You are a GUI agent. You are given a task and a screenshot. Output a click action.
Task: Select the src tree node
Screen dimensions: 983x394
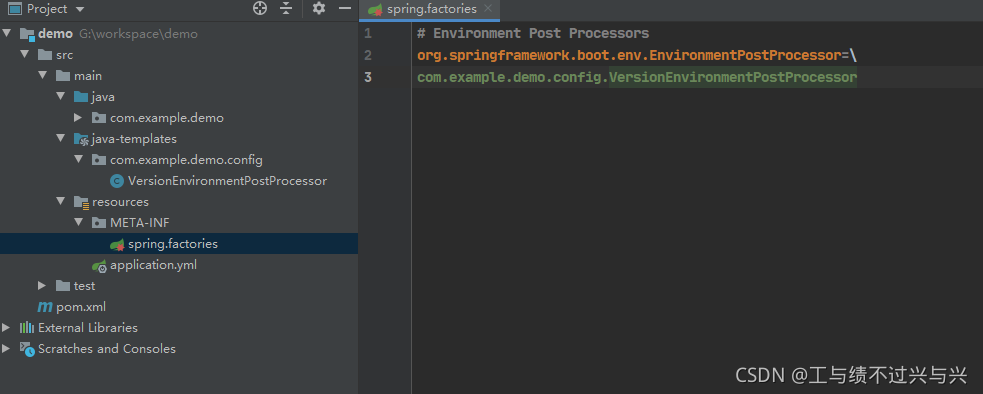[x=65, y=55]
